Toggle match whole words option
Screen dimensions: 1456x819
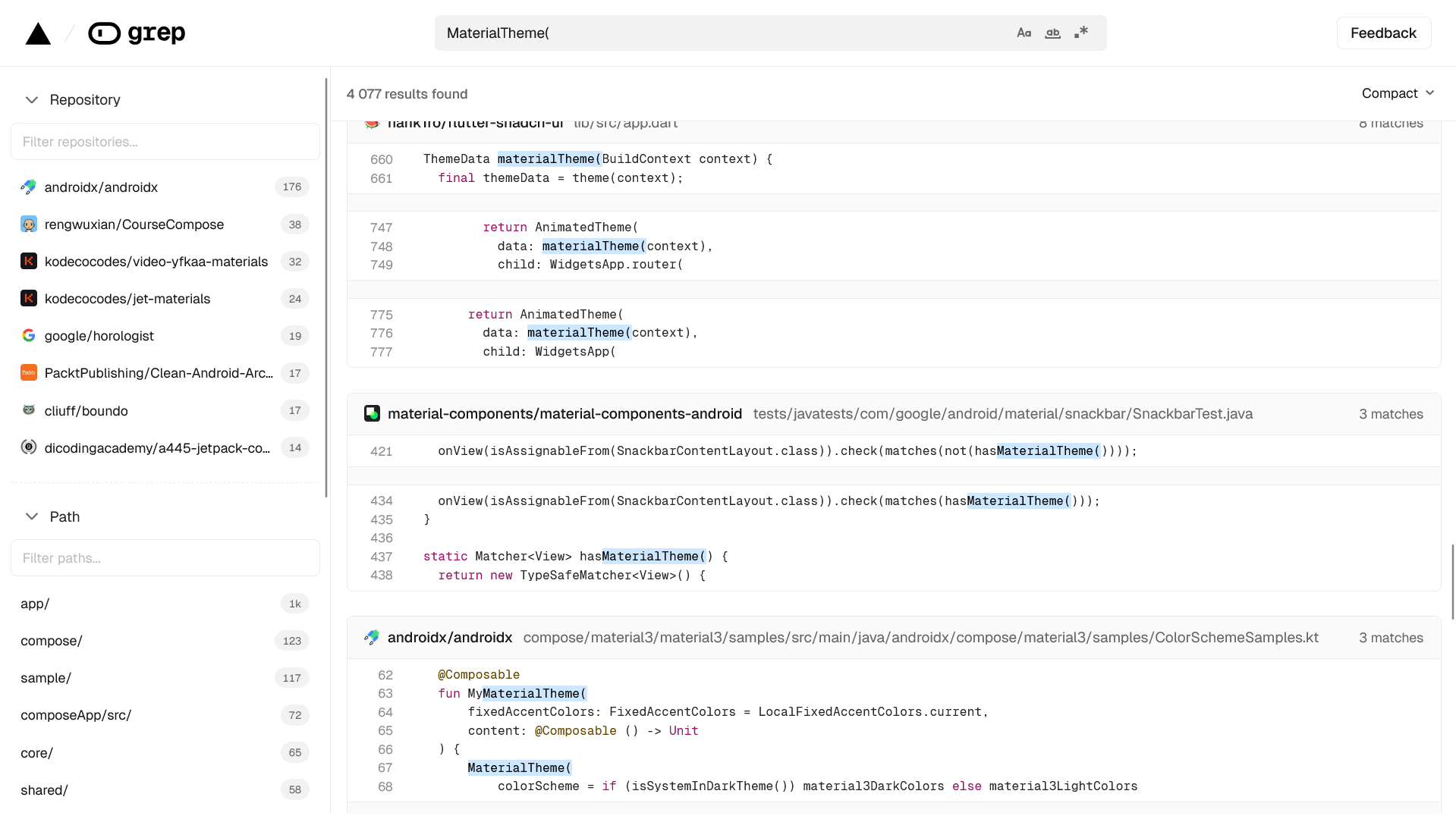pos(1052,33)
